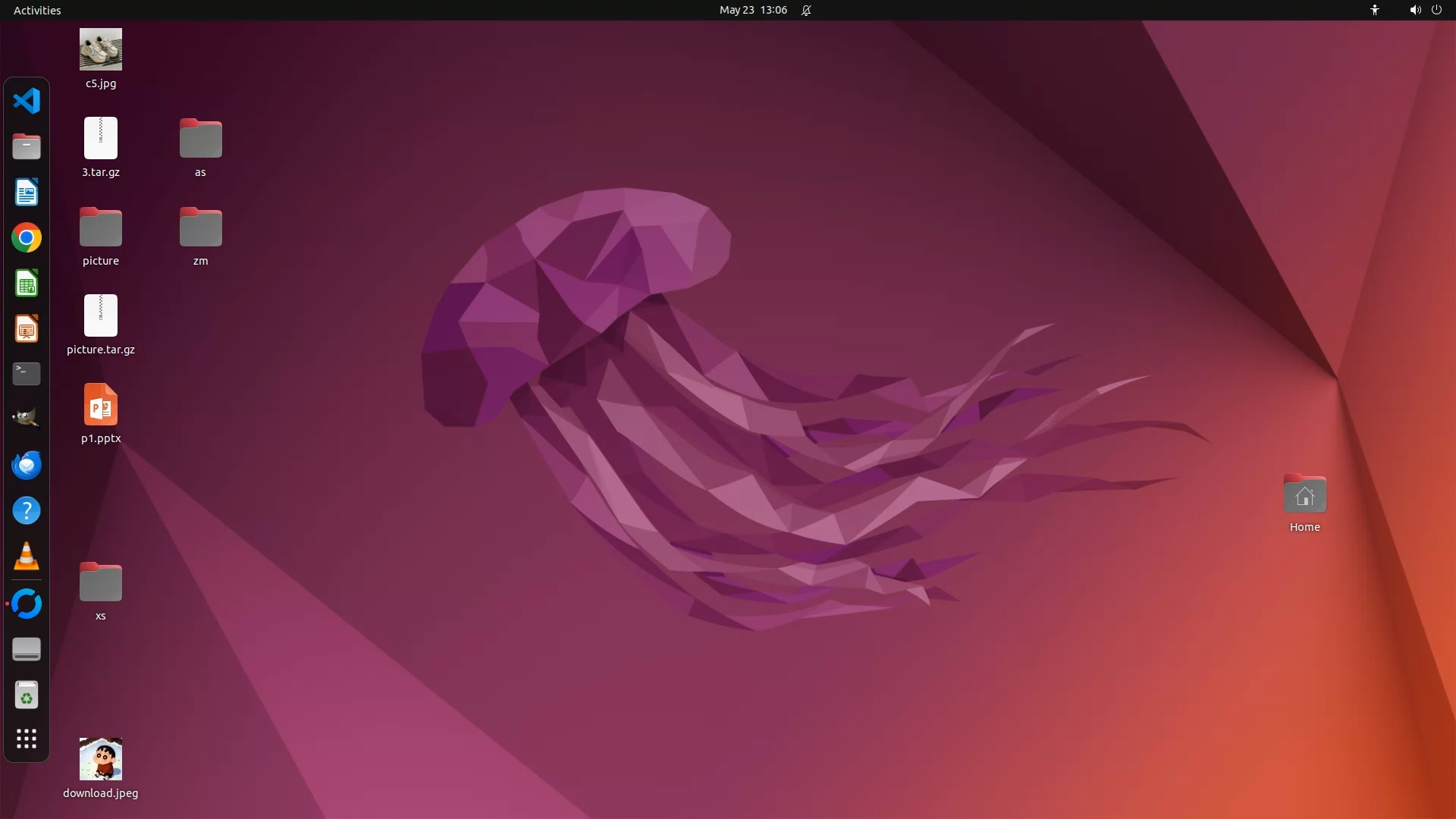Open the Help application icon
1456x819 pixels.
27,510
